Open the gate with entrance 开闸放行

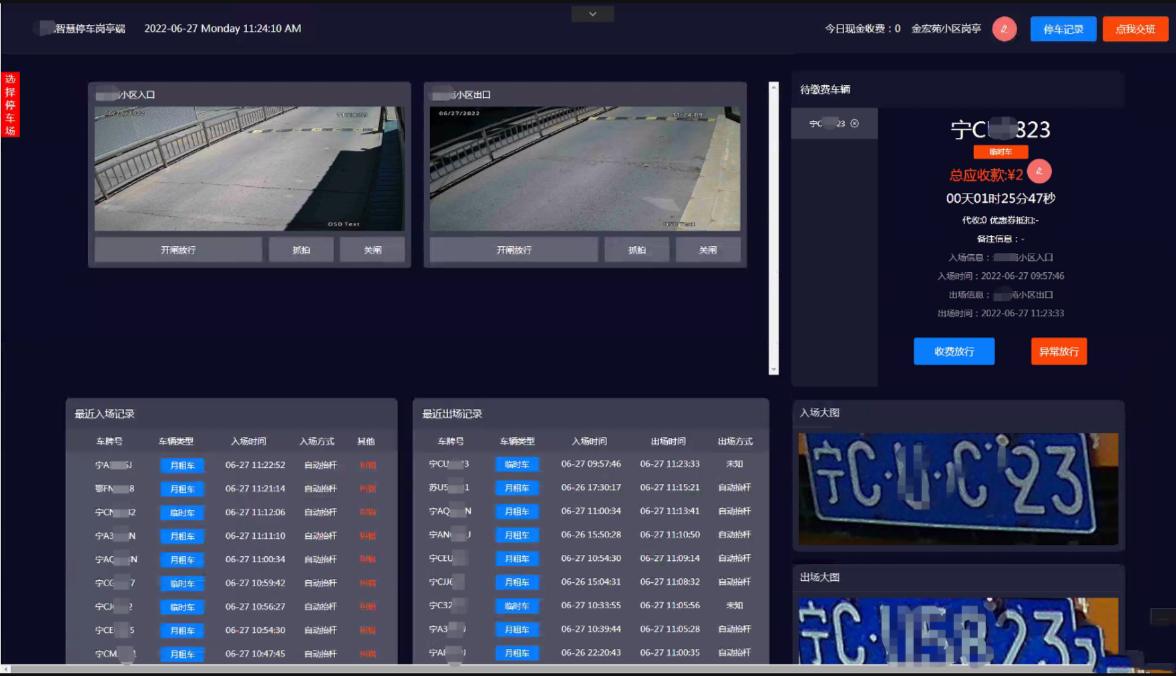[x=178, y=250]
